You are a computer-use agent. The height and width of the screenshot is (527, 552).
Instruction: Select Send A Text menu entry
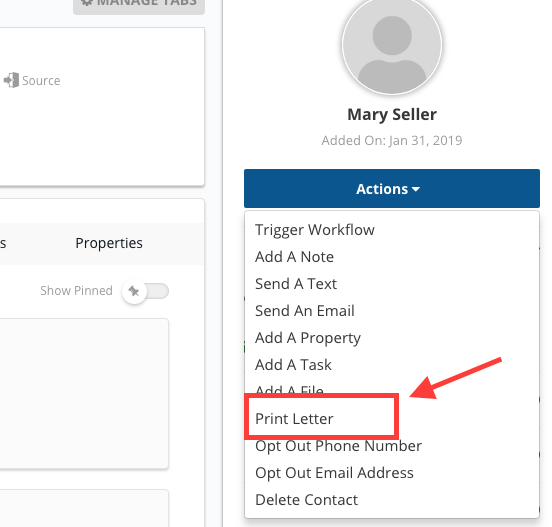pyautogui.click(x=296, y=284)
